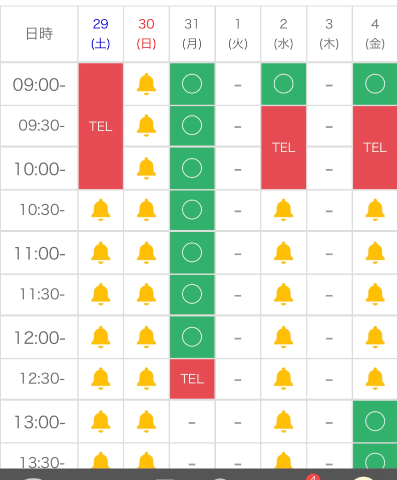The width and height of the screenshot is (397, 480).
Task: Book the available circle slot Monday 31 at 09:00
Action: tap(192, 84)
